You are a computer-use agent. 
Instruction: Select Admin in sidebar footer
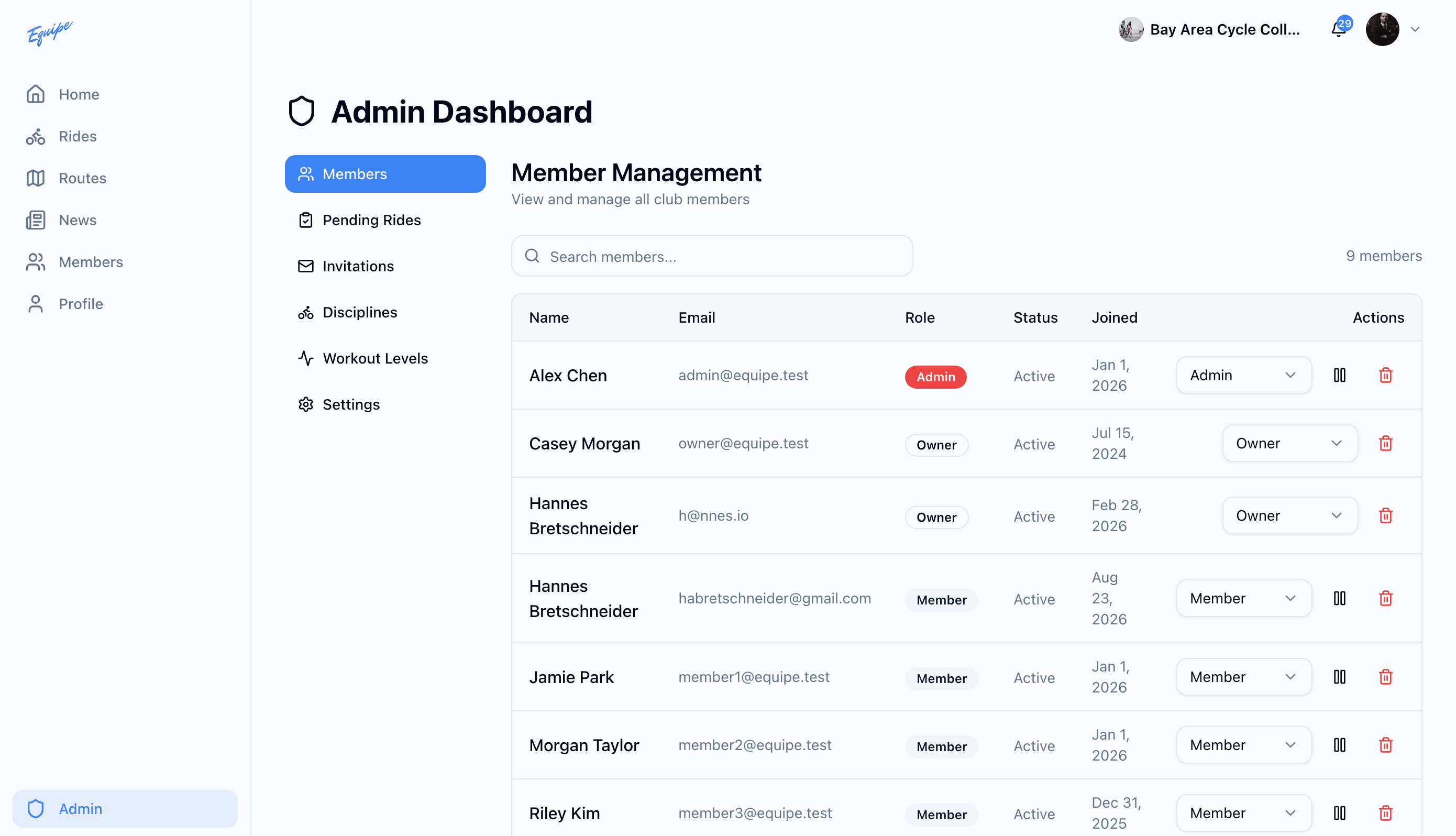pos(125,808)
